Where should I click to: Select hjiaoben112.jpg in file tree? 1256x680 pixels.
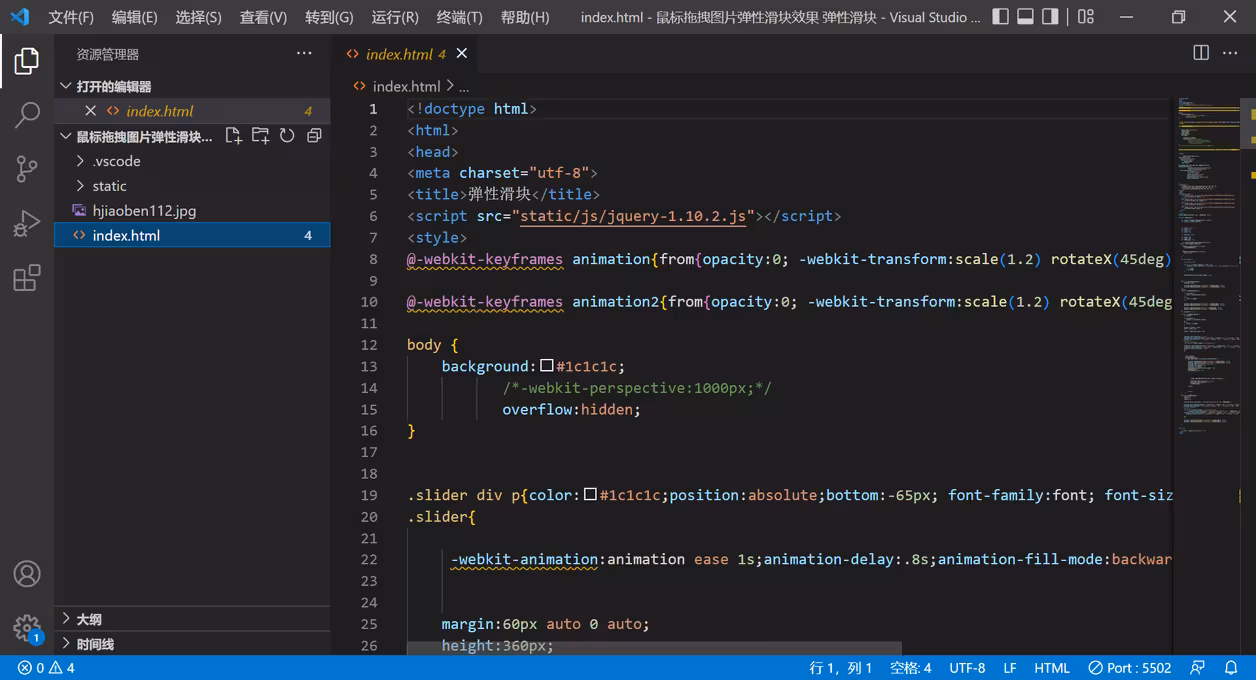[x=192, y=211]
